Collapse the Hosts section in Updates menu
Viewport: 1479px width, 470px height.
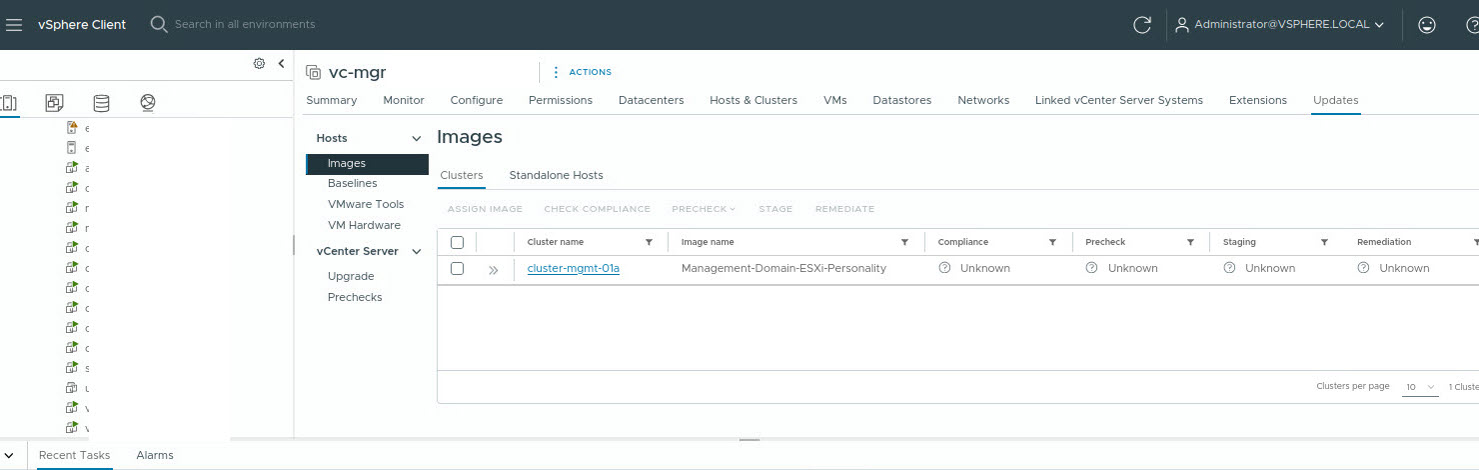(x=416, y=138)
